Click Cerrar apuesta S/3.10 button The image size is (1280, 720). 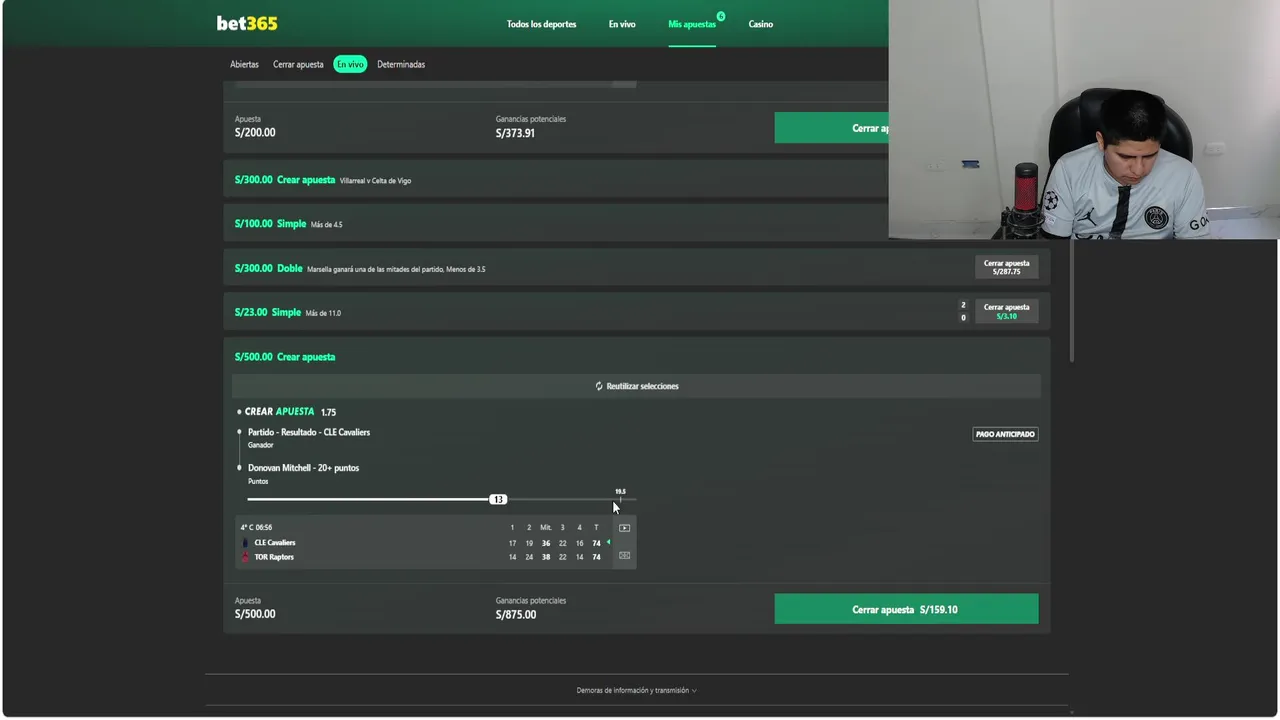click(x=1006, y=311)
